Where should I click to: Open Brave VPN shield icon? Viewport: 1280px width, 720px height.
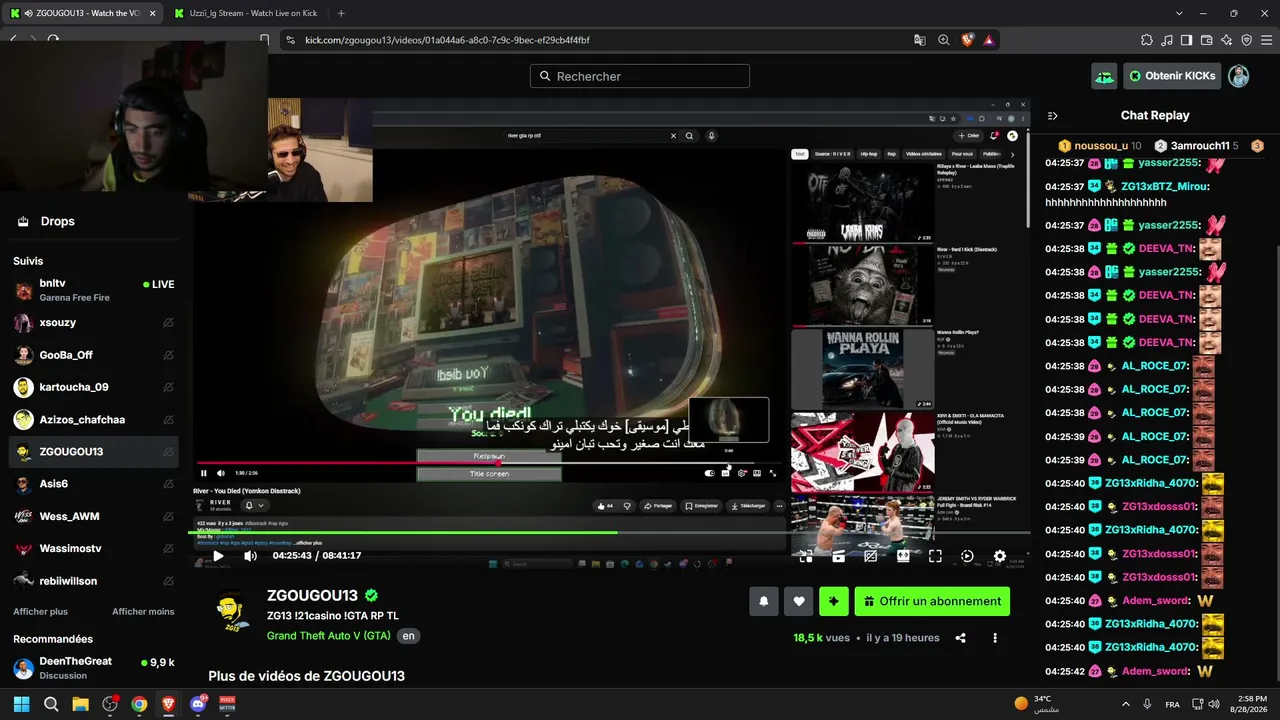[1246, 40]
